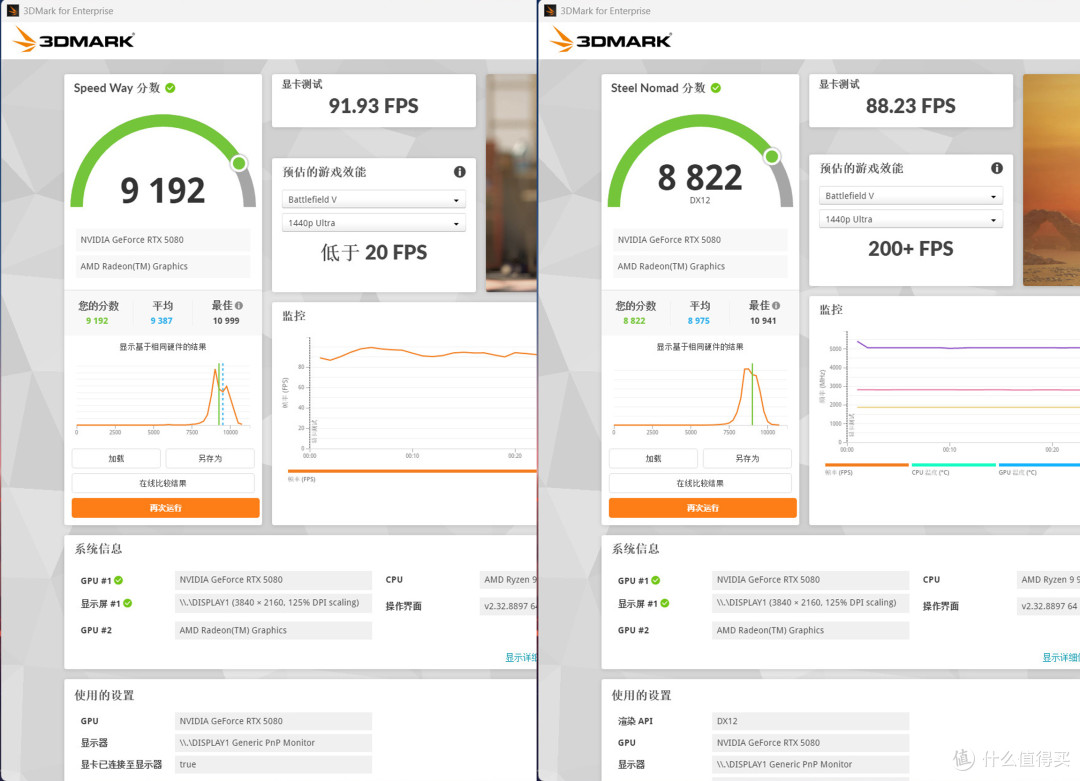Image resolution: width=1080 pixels, height=781 pixels.
Task: Click the 3DMark logo in right window
Action: [x=611, y=40]
